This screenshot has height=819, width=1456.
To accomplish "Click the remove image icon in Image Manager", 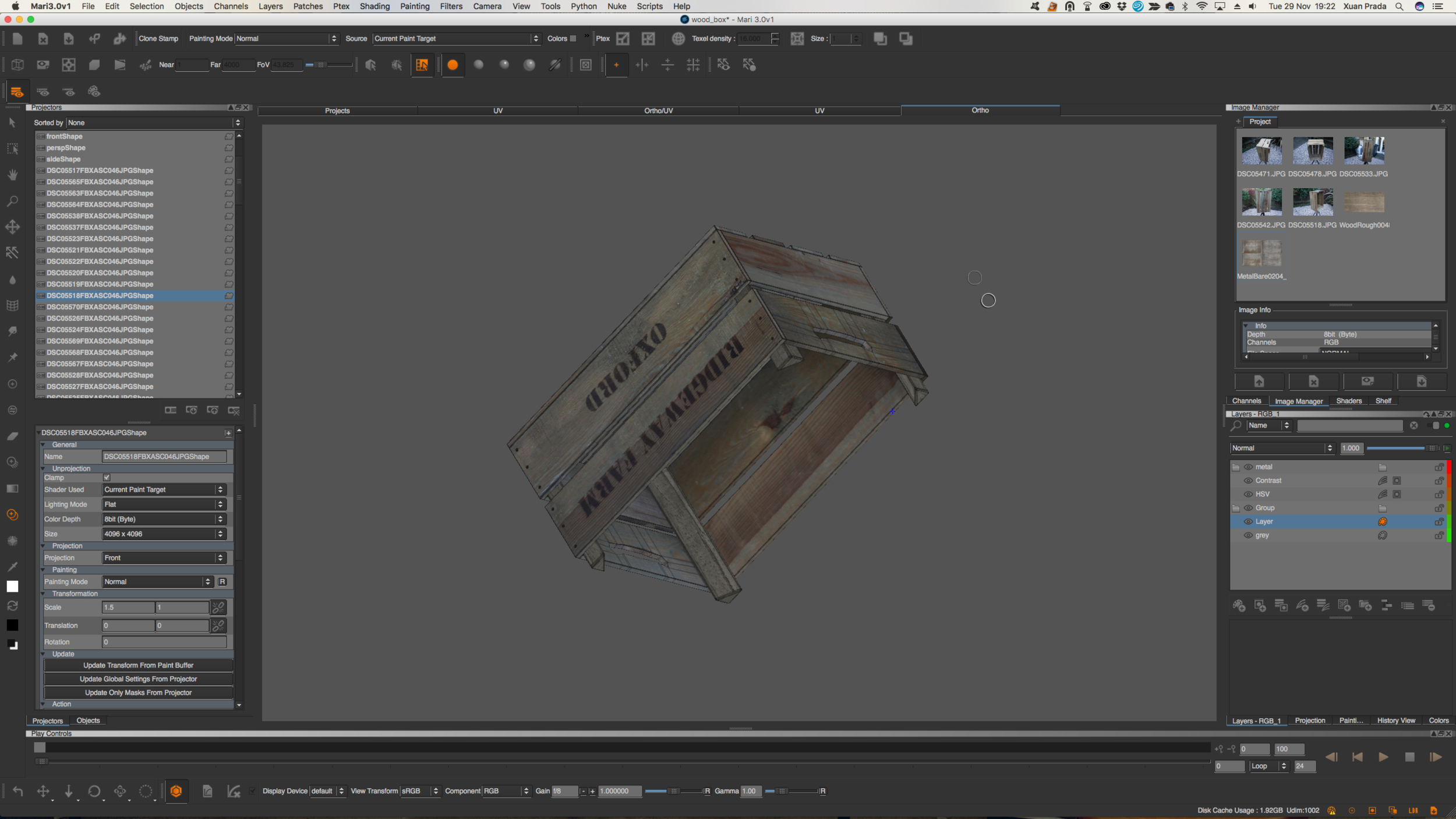I will click(x=1313, y=381).
